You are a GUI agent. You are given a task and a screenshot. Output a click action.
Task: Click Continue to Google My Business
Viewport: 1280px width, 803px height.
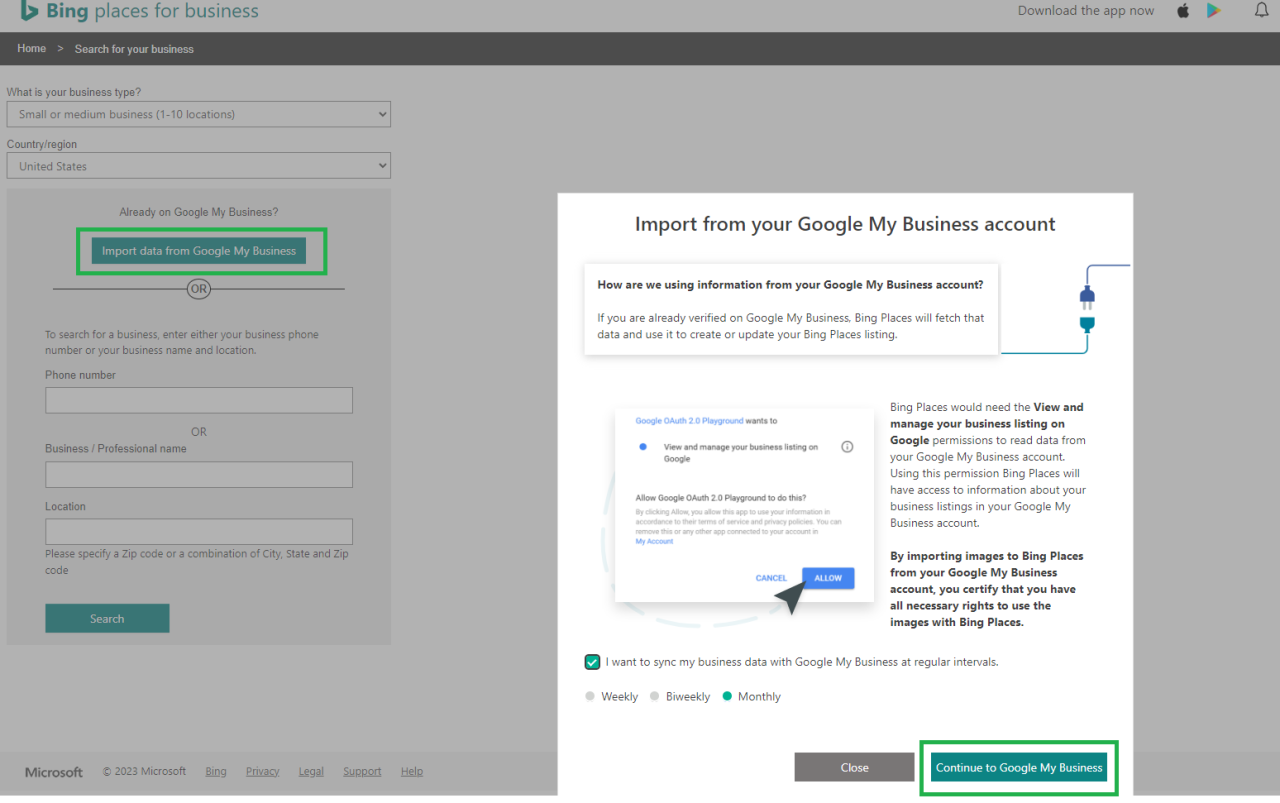(1018, 767)
